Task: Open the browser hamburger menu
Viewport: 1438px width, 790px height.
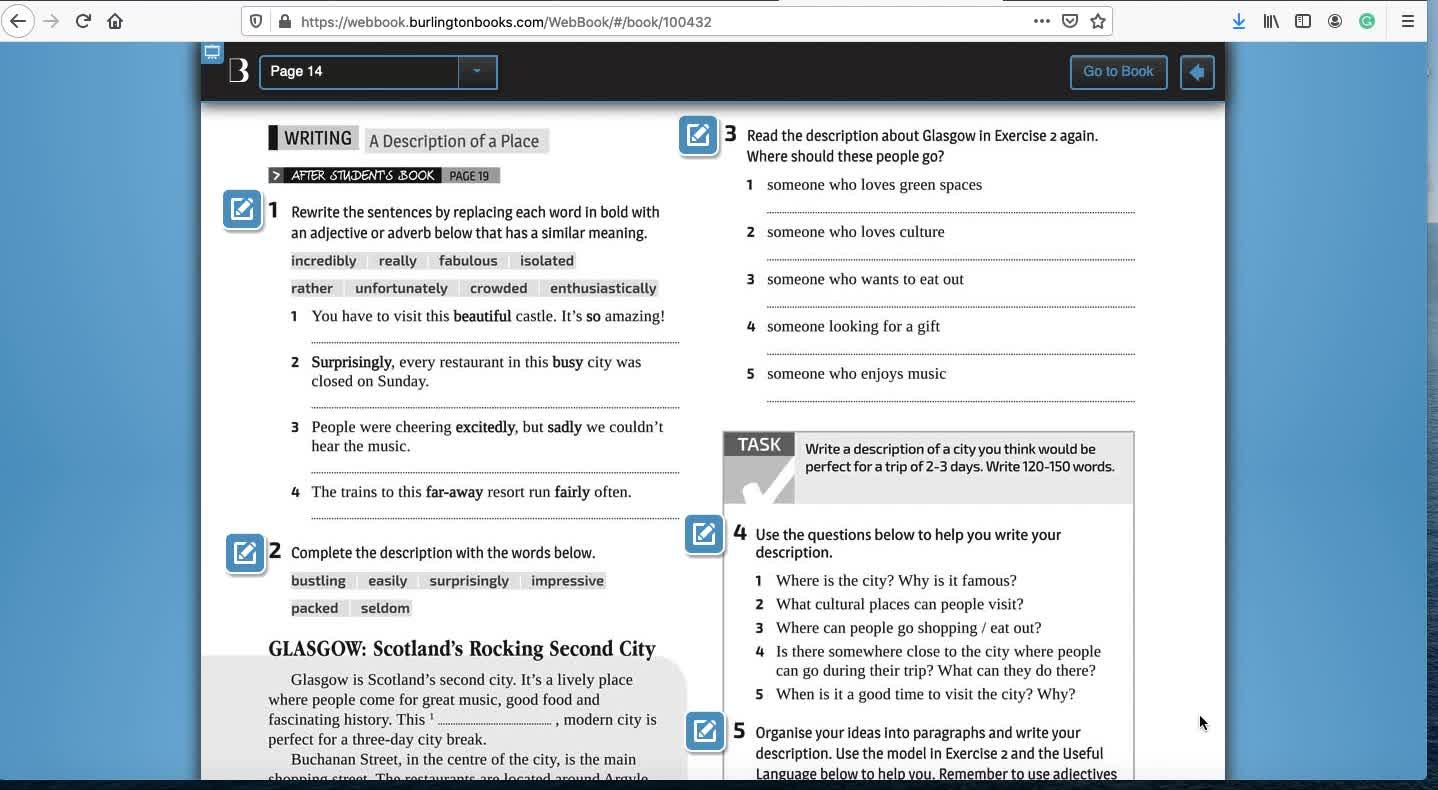Action: (x=1408, y=21)
